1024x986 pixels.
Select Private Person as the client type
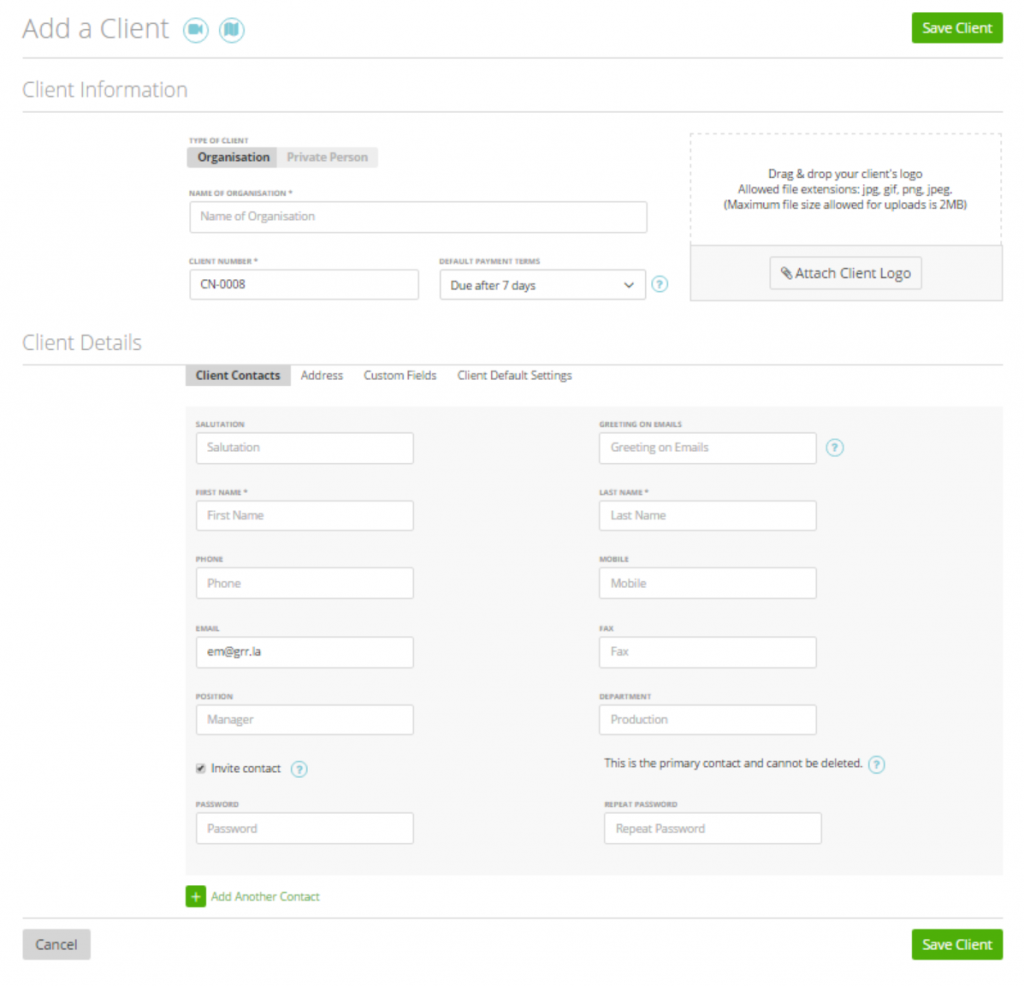click(x=327, y=157)
